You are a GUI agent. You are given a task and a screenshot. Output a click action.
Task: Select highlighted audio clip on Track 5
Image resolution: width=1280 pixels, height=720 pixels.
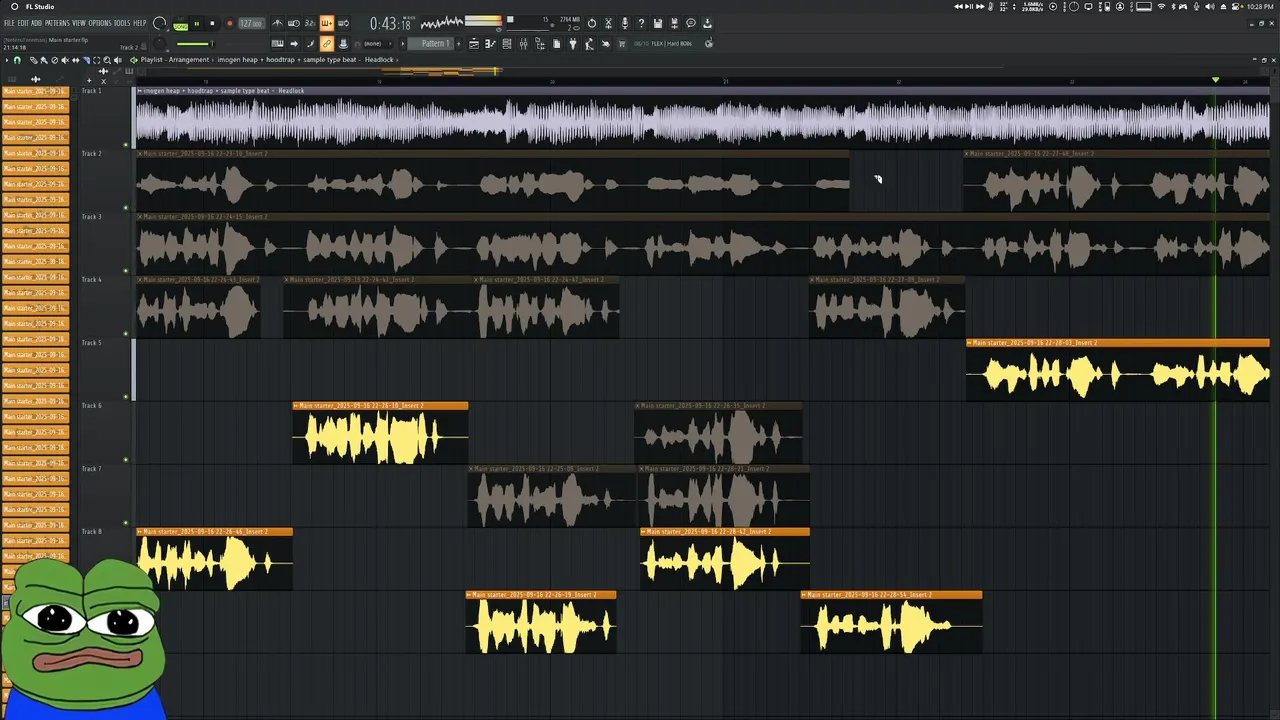(1118, 370)
